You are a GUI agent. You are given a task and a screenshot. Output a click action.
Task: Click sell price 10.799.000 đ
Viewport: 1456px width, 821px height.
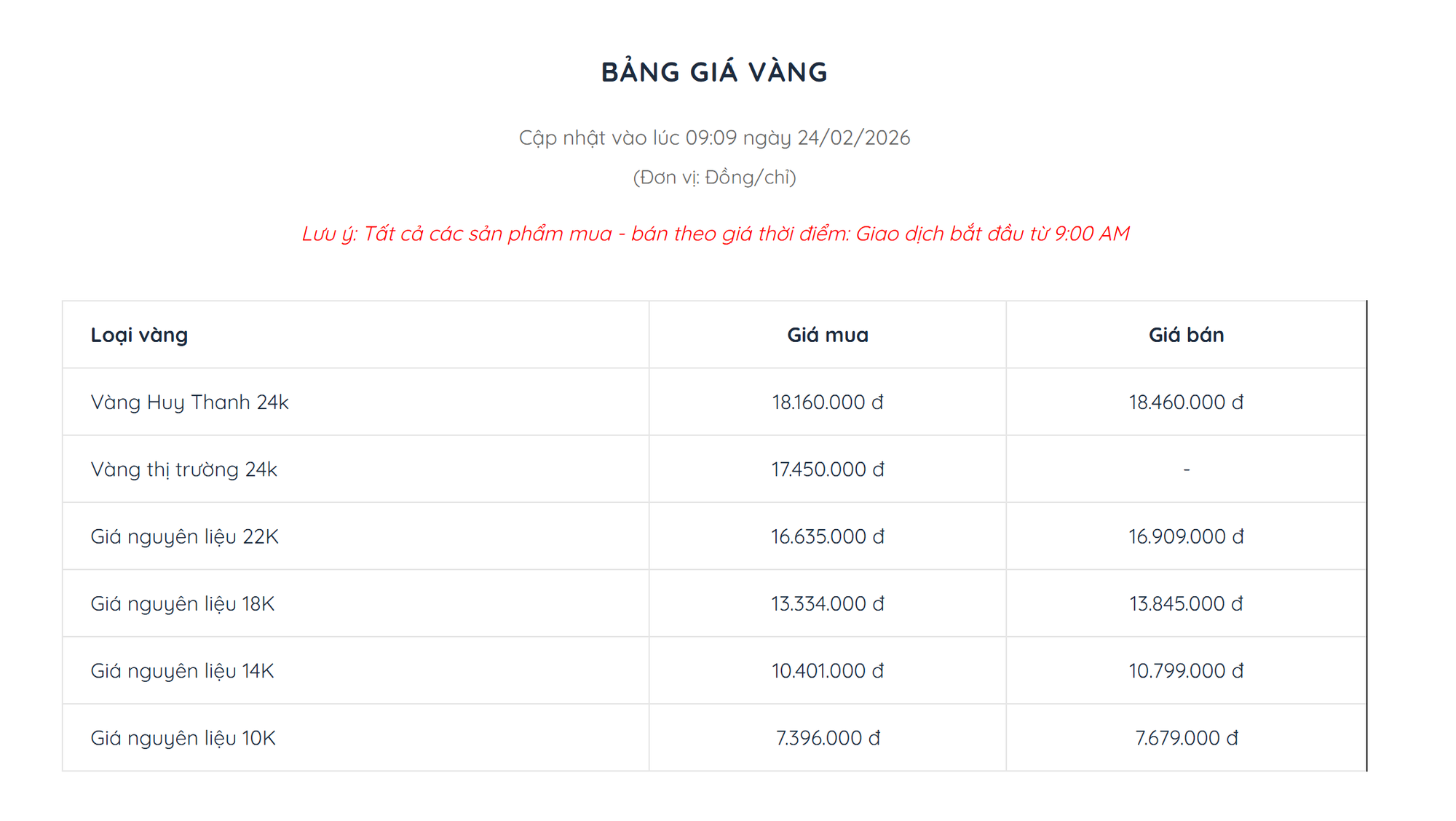pos(1186,670)
